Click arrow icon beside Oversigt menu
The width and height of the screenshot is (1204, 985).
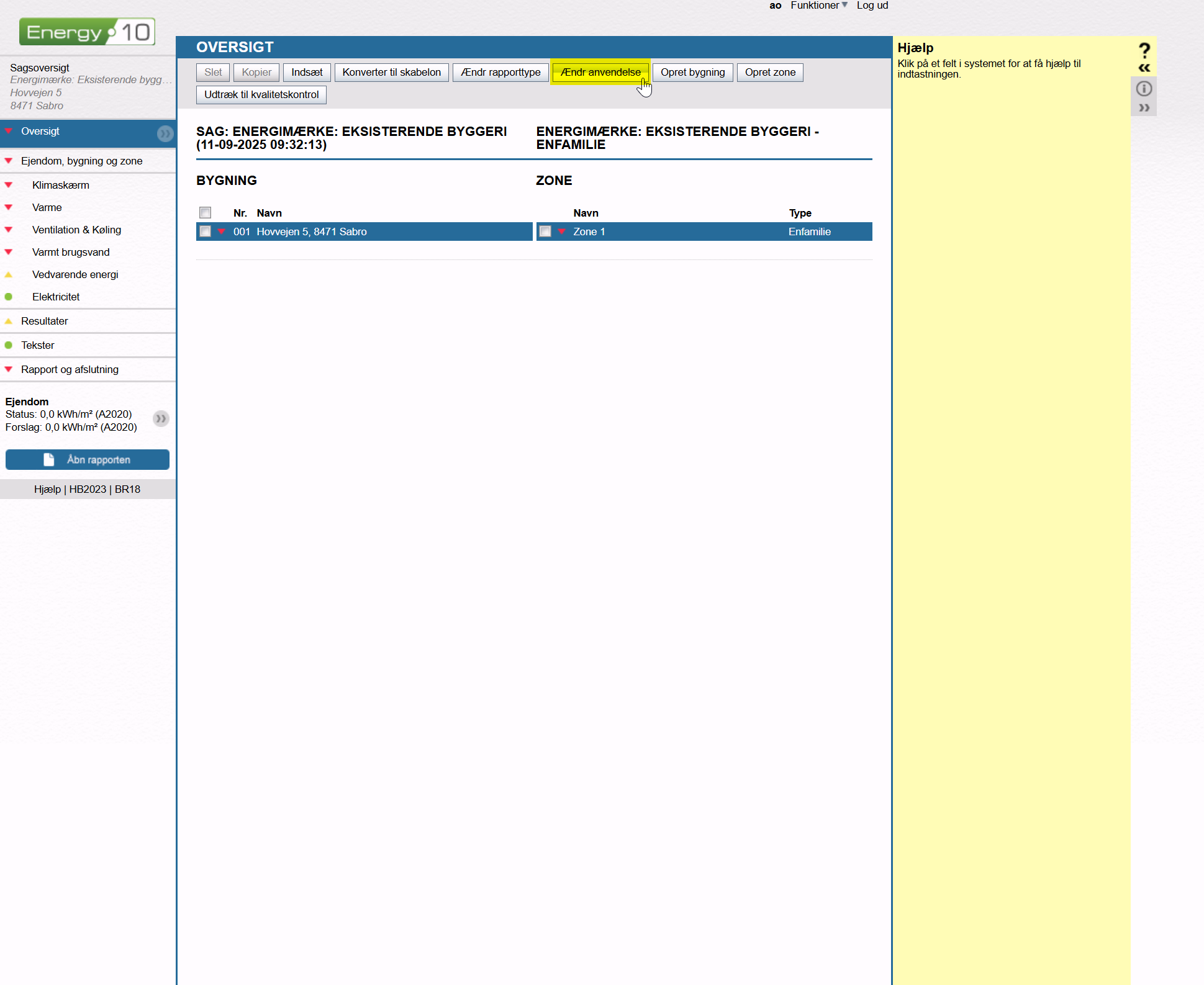(165, 133)
